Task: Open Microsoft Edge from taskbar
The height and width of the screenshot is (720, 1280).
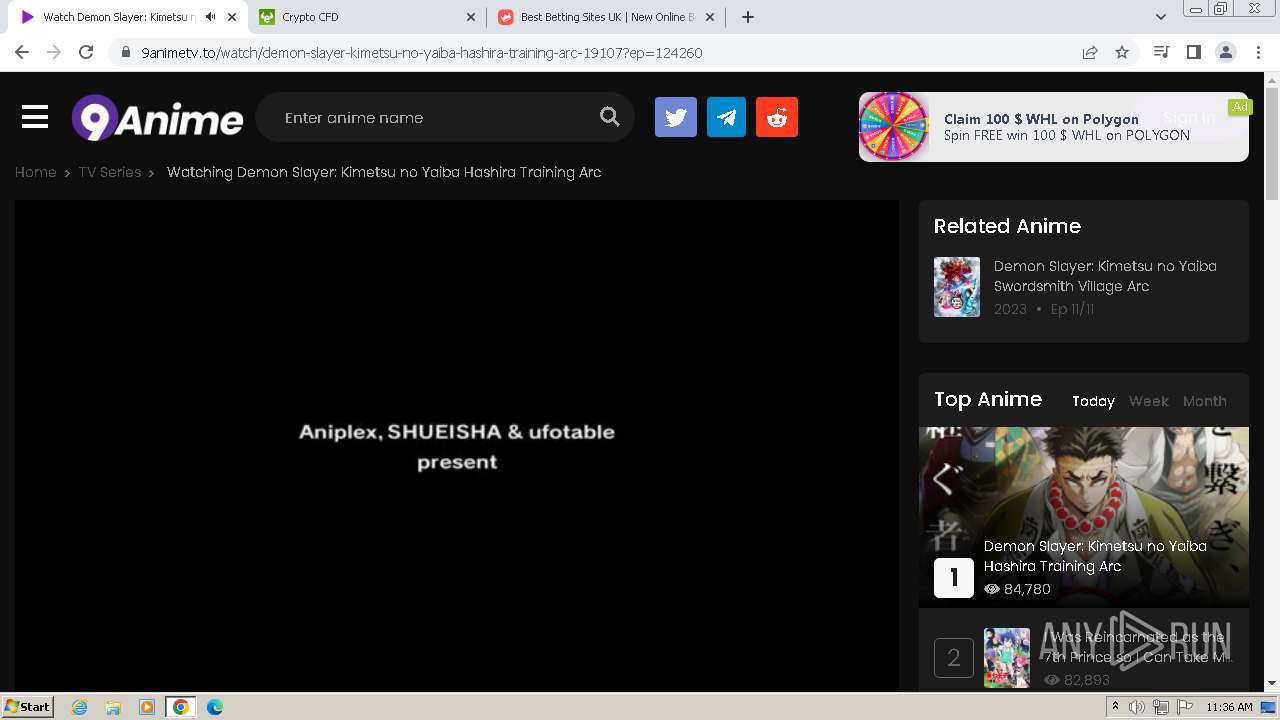Action: pos(215,707)
